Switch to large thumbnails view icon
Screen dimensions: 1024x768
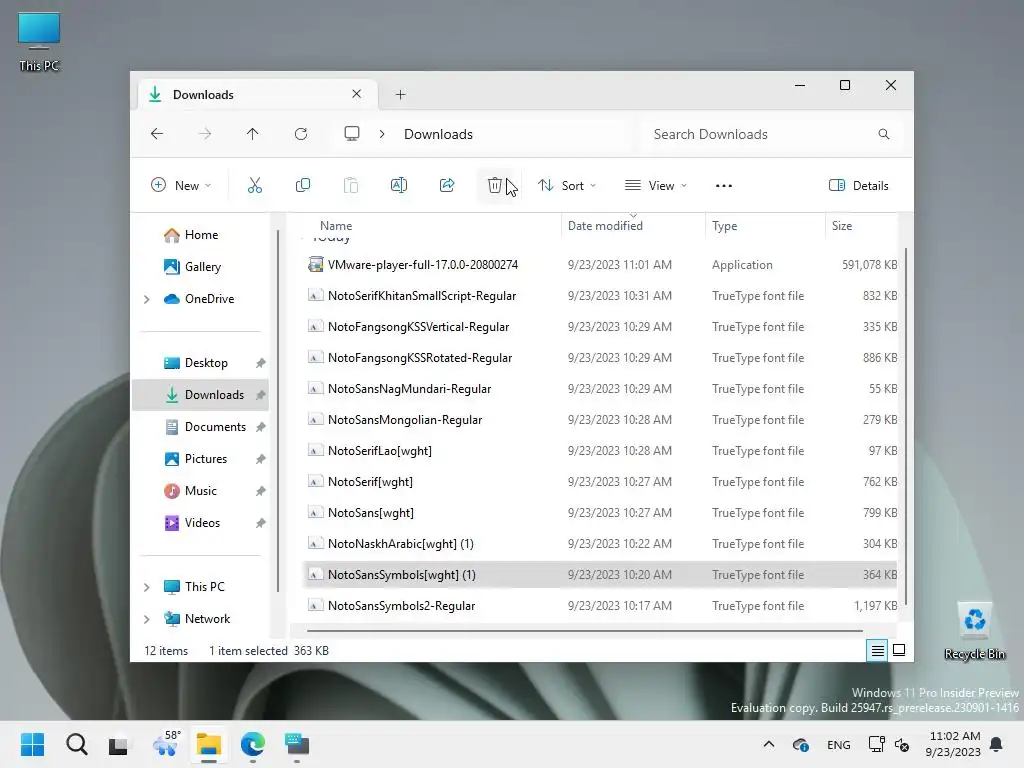899,650
